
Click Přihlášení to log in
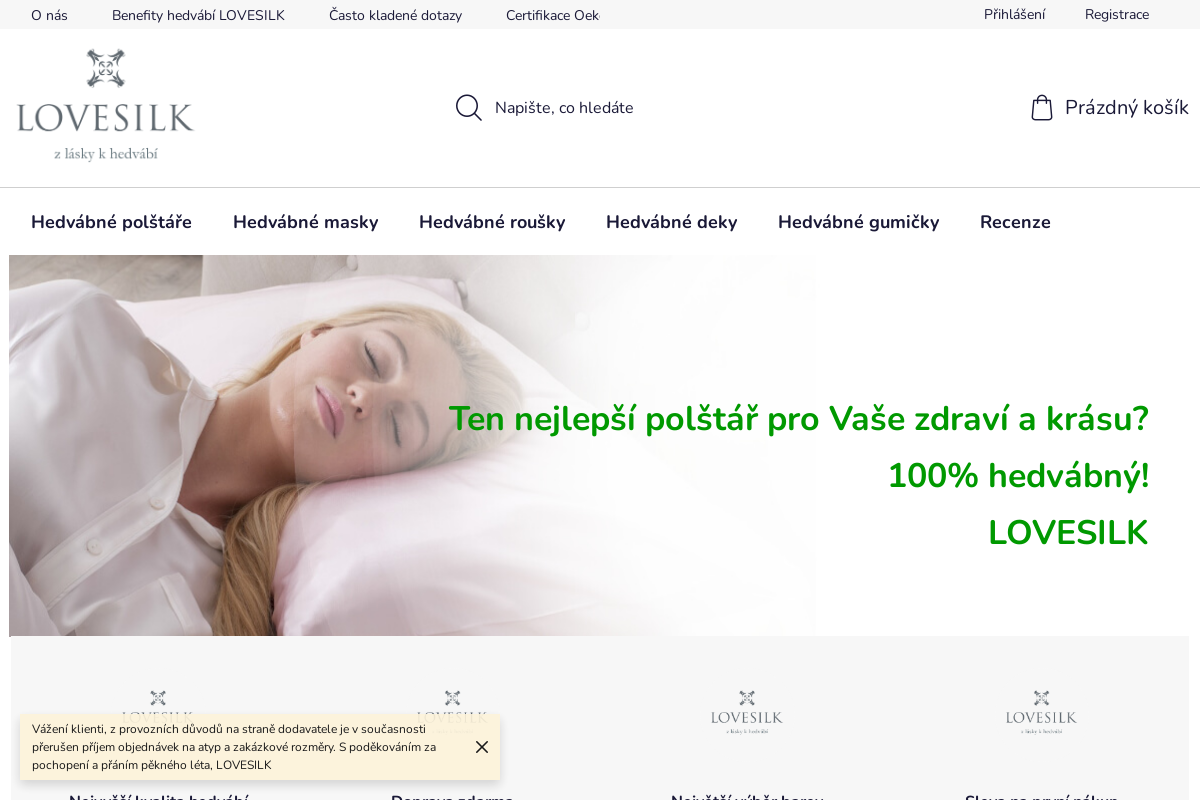[x=1014, y=14]
